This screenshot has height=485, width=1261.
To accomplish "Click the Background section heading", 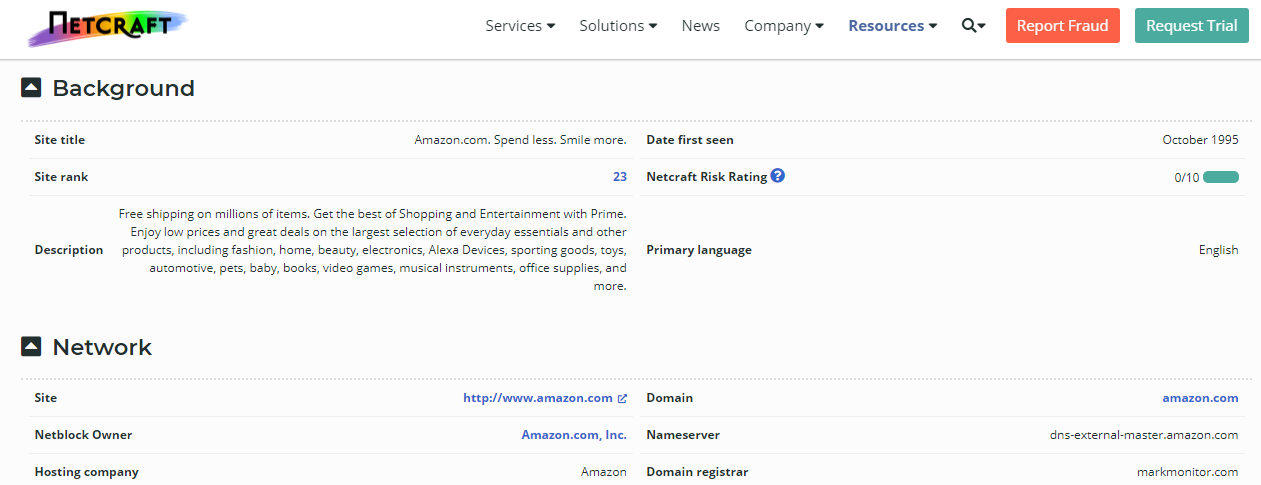I will tap(123, 88).
